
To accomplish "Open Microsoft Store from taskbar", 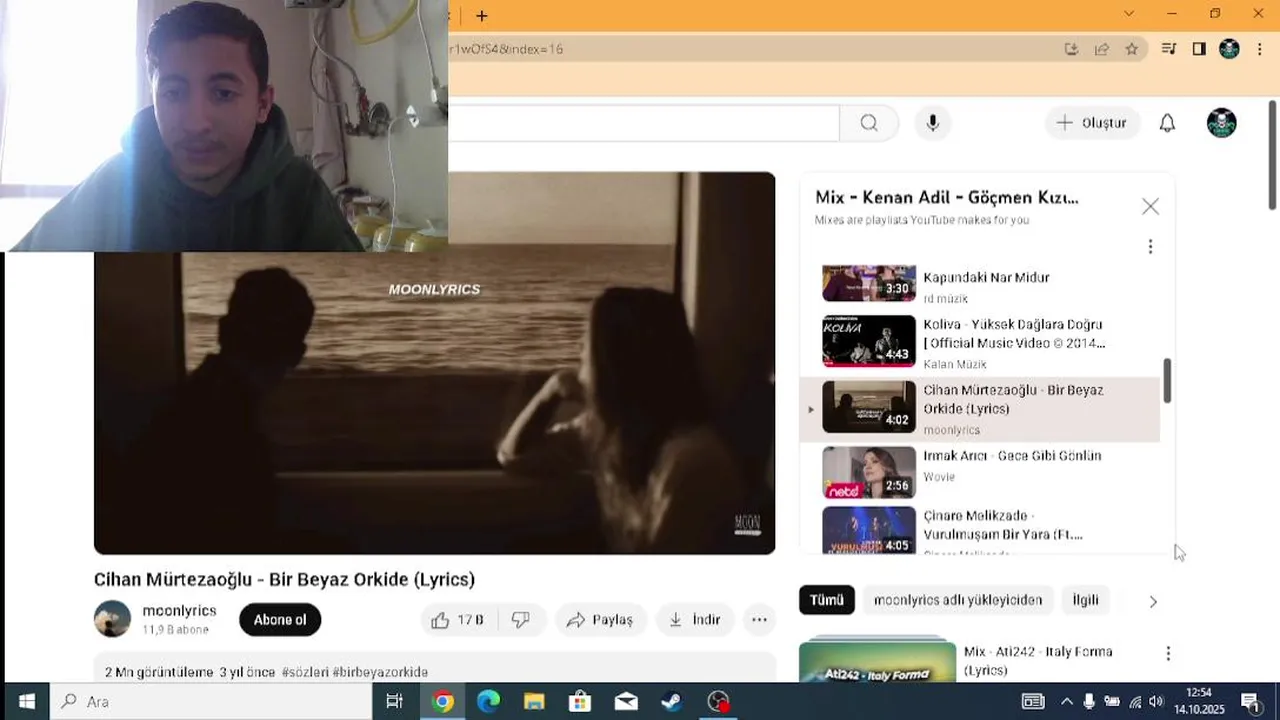I will [x=580, y=701].
